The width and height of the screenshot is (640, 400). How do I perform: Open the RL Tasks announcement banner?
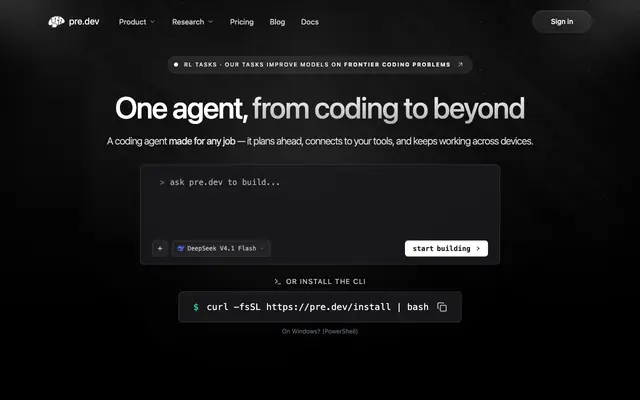click(320, 64)
